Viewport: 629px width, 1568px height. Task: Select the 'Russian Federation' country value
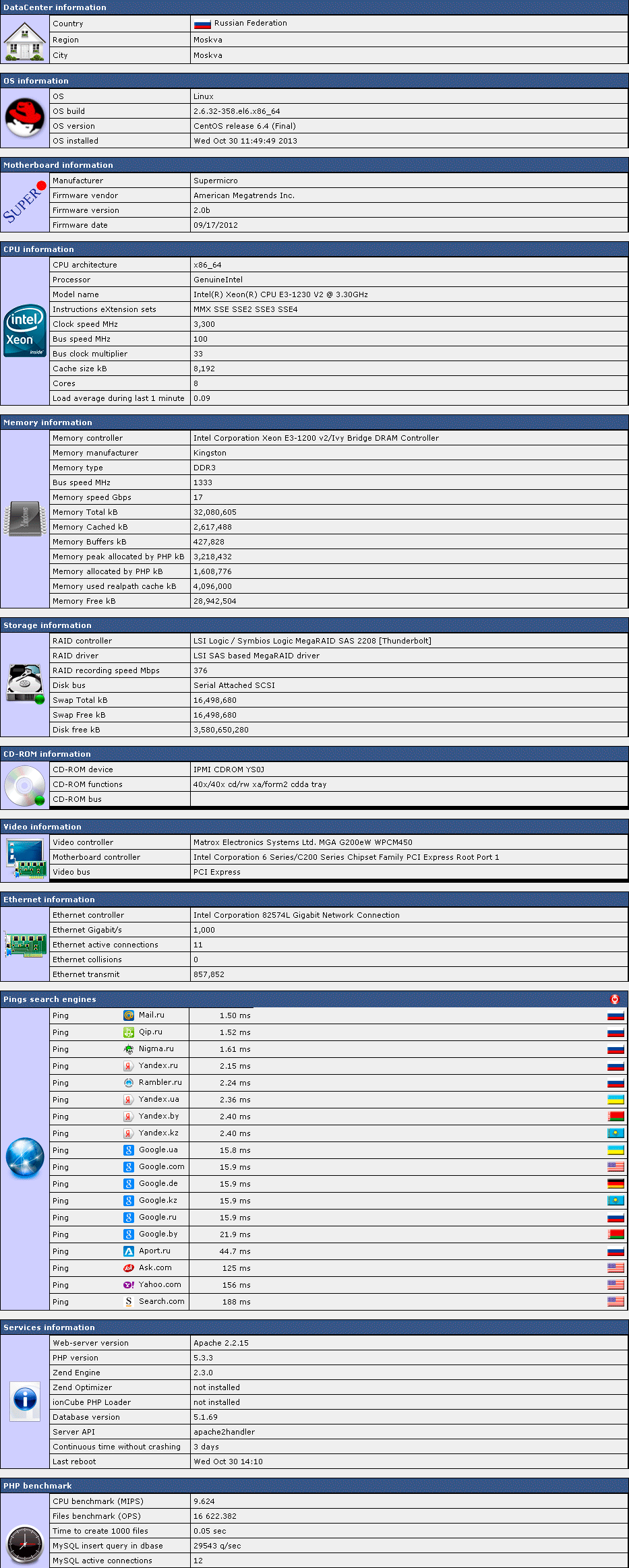250,23
